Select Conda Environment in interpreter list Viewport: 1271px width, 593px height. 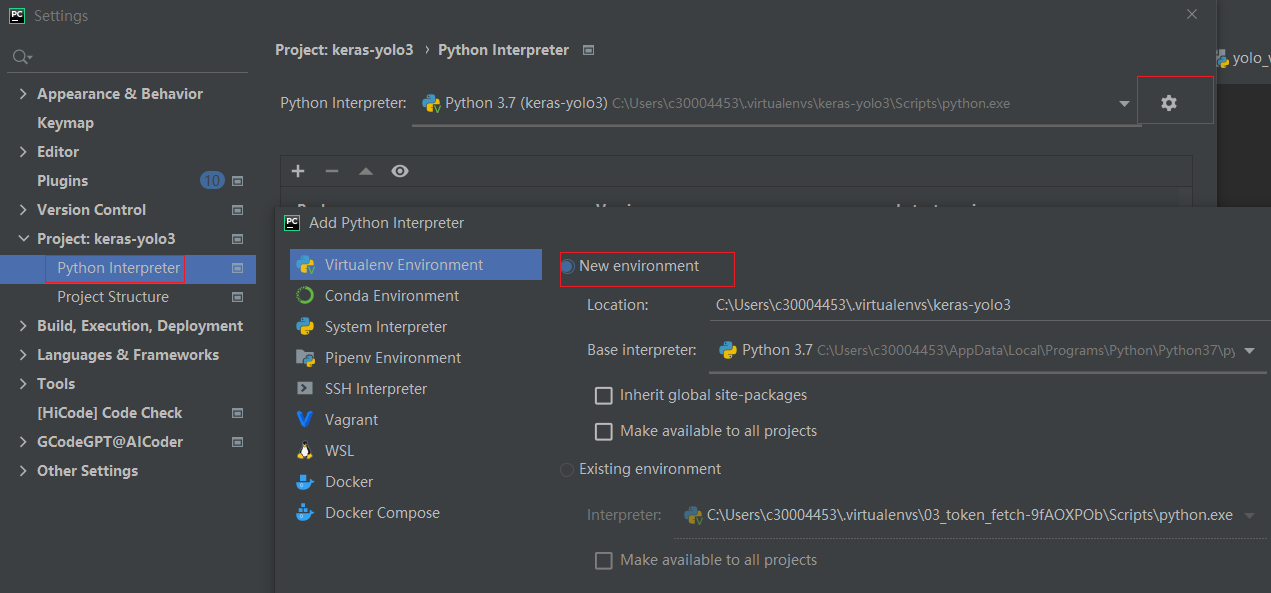tap(391, 296)
